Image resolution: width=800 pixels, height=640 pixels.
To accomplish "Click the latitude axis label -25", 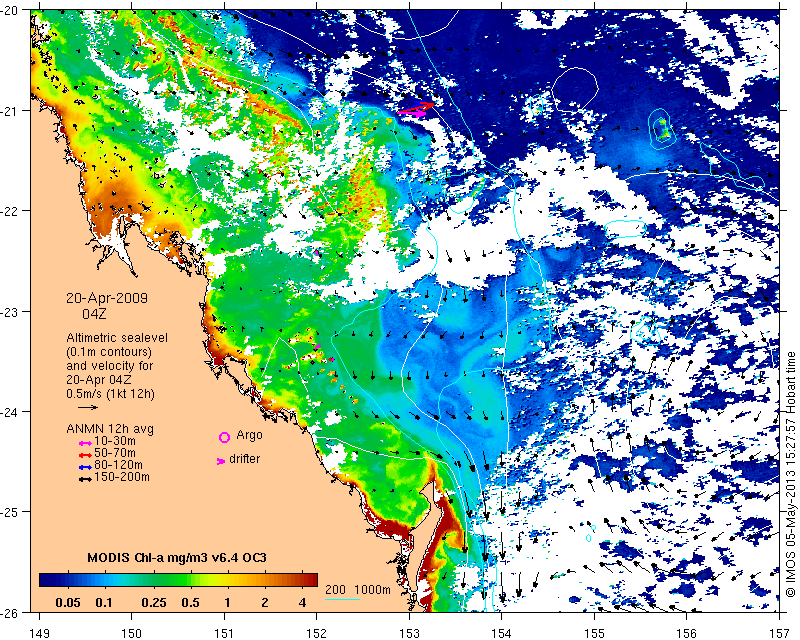I will point(8,512).
